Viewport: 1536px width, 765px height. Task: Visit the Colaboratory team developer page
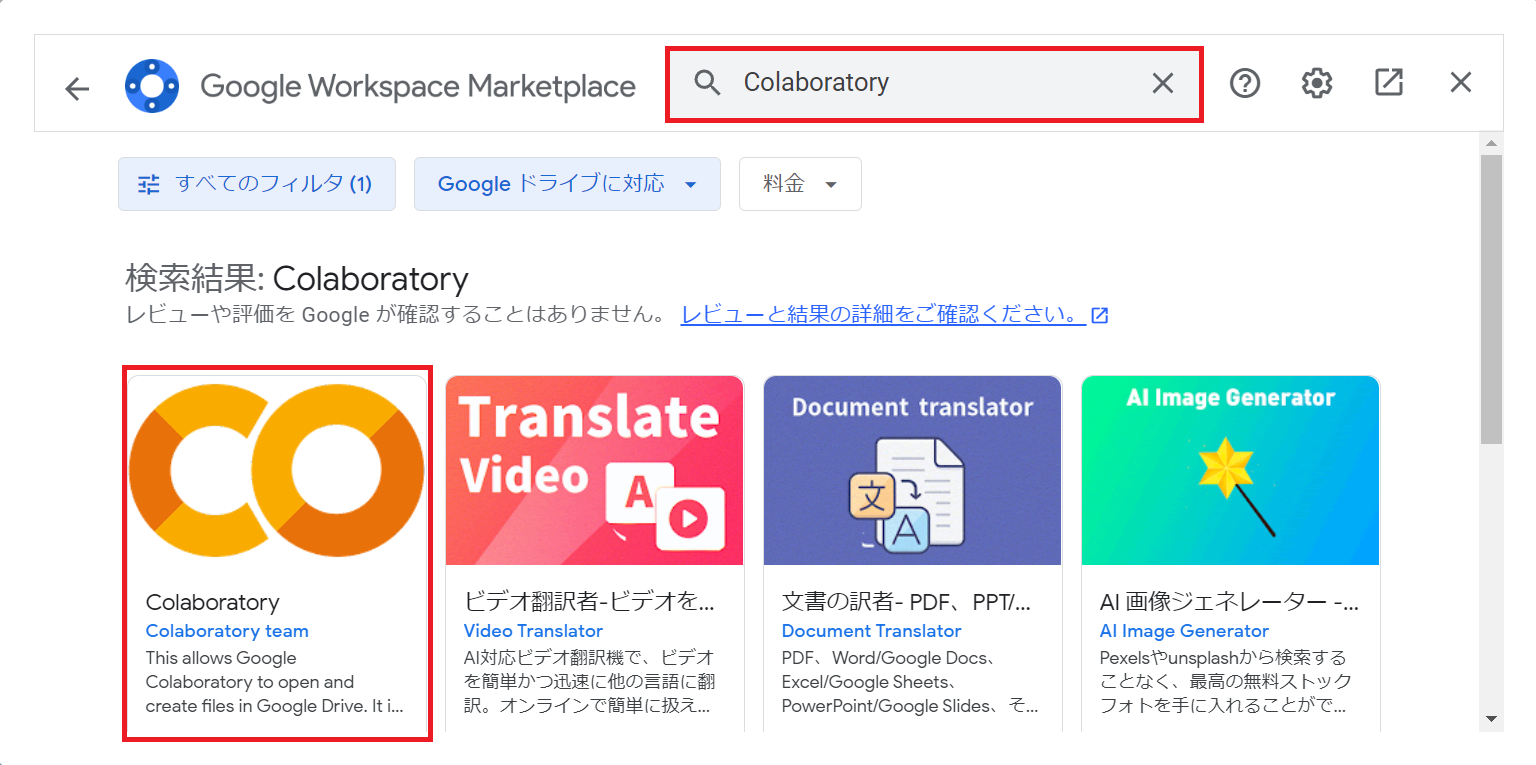coord(227,631)
